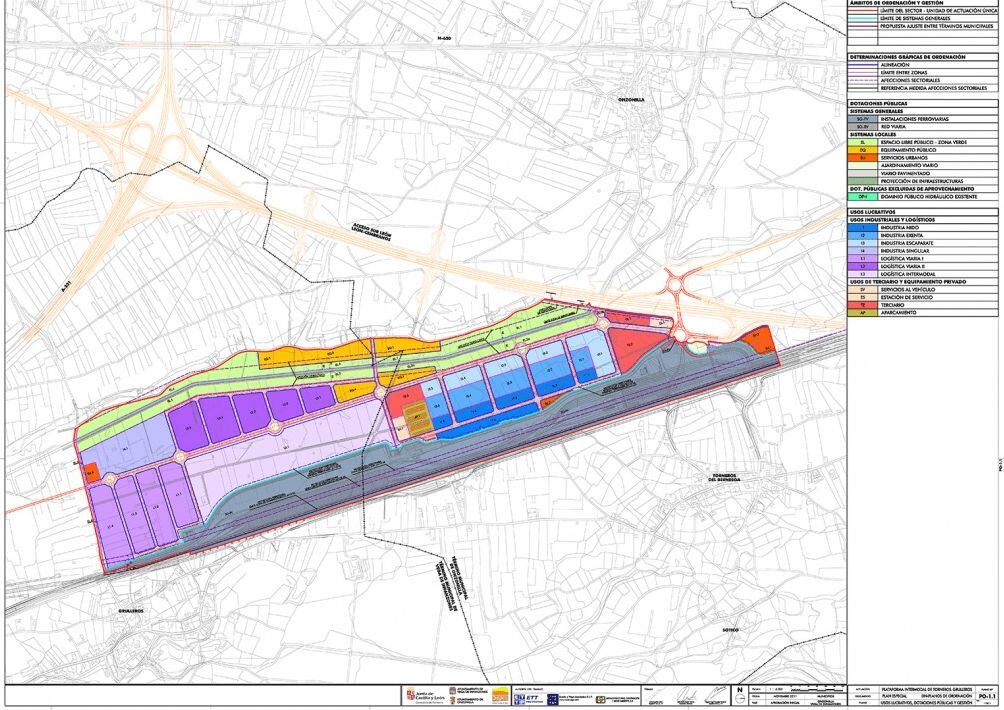The height and width of the screenshot is (710, 1004).
Task: Click the ETT company logo
Action: pyautogui.click(x=526, y=696)
